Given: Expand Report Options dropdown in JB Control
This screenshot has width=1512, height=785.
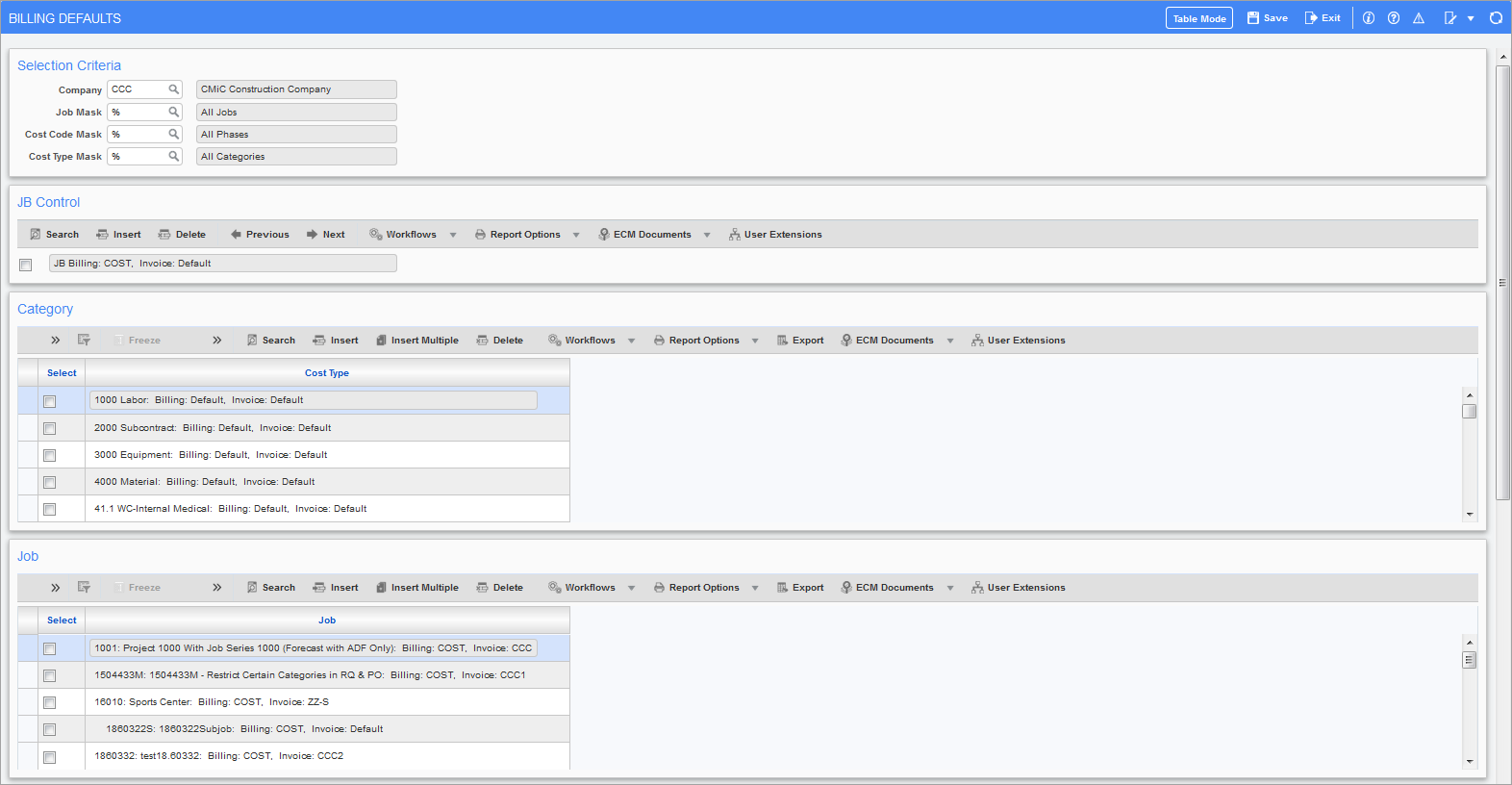Looking at the screenshot, I should (x=576, y=235).
